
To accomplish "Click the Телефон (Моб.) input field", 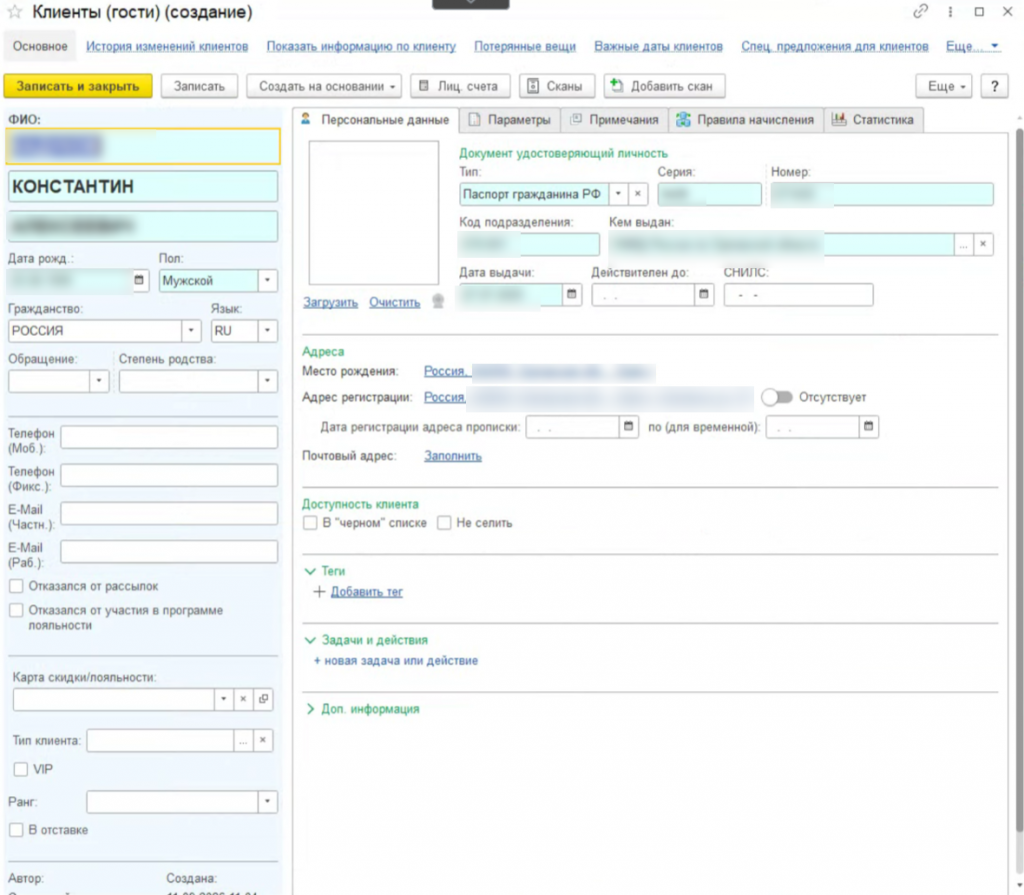I will (169, 438).
